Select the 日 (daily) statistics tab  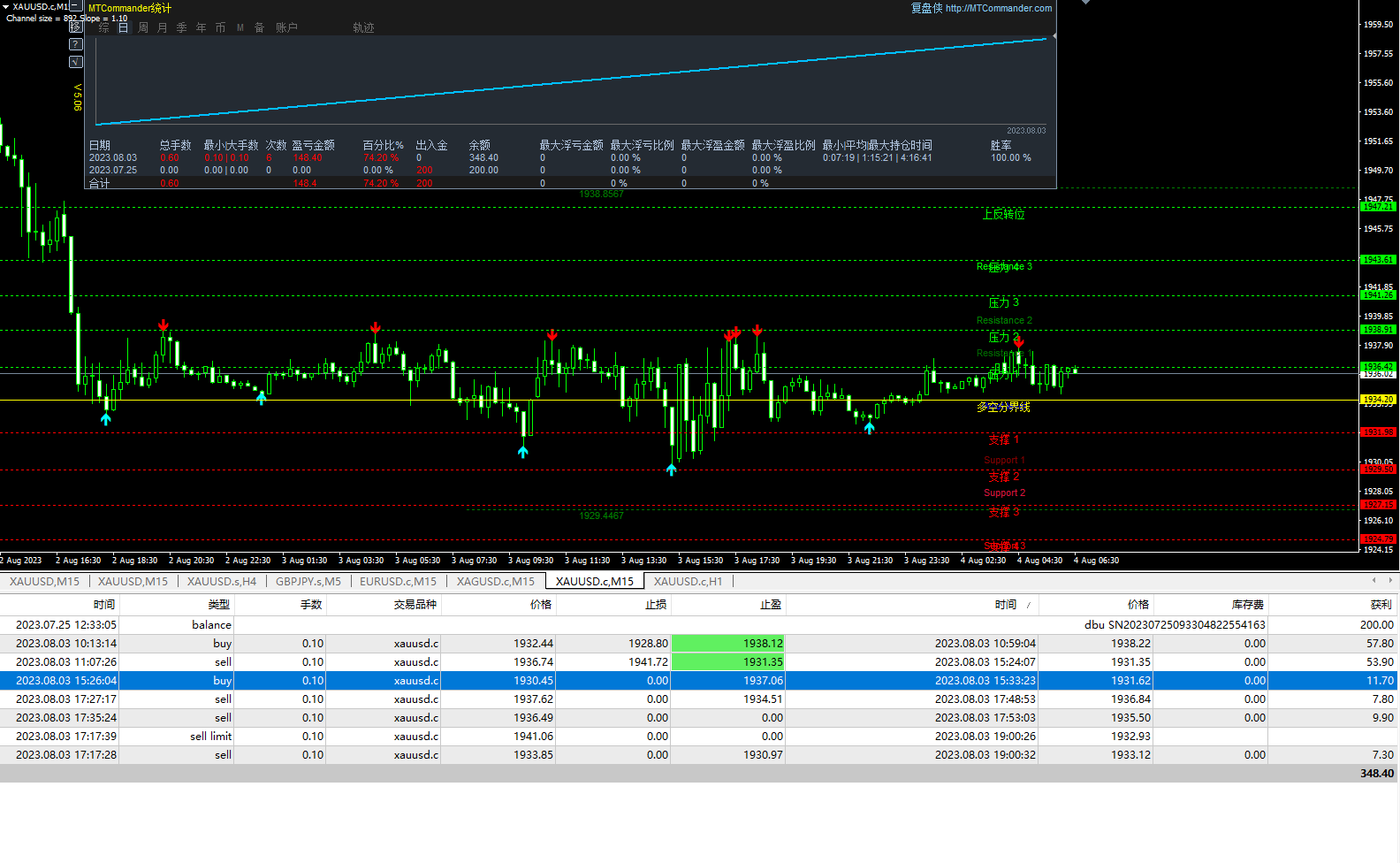click(x=123, y=27)
